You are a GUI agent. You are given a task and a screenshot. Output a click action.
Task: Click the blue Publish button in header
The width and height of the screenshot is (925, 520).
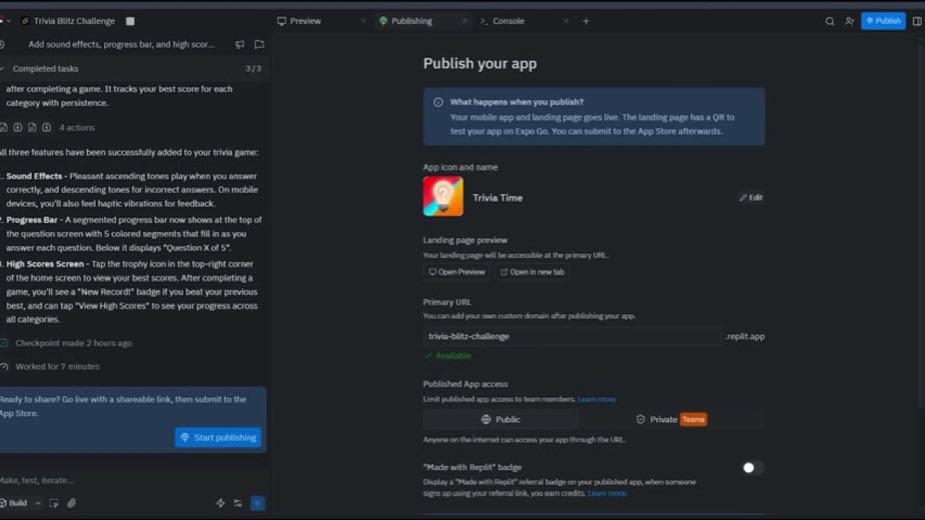(883, 21)
